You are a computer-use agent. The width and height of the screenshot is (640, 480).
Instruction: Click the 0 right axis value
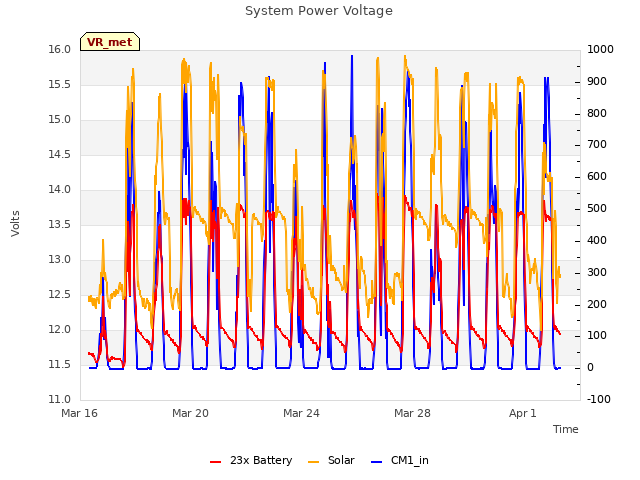coord(591,368)
